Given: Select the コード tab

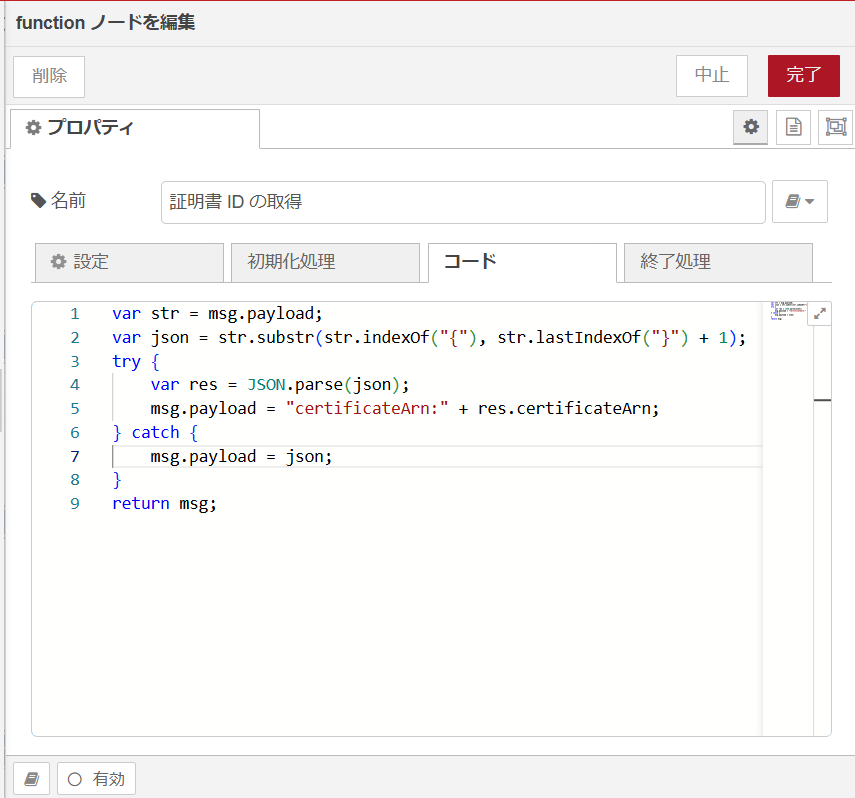Looking at the screenshot, I should point(522,262).
